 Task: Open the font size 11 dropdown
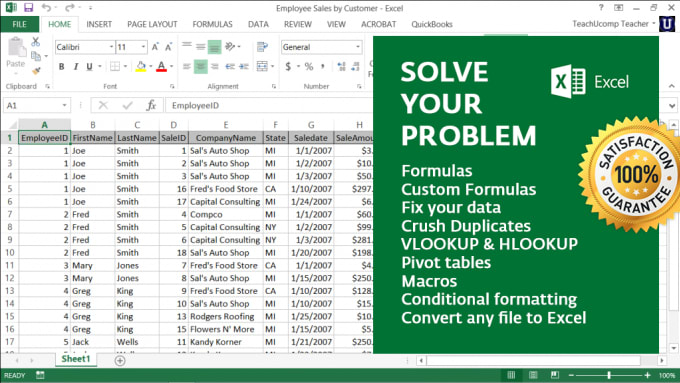tap(143, 46)
